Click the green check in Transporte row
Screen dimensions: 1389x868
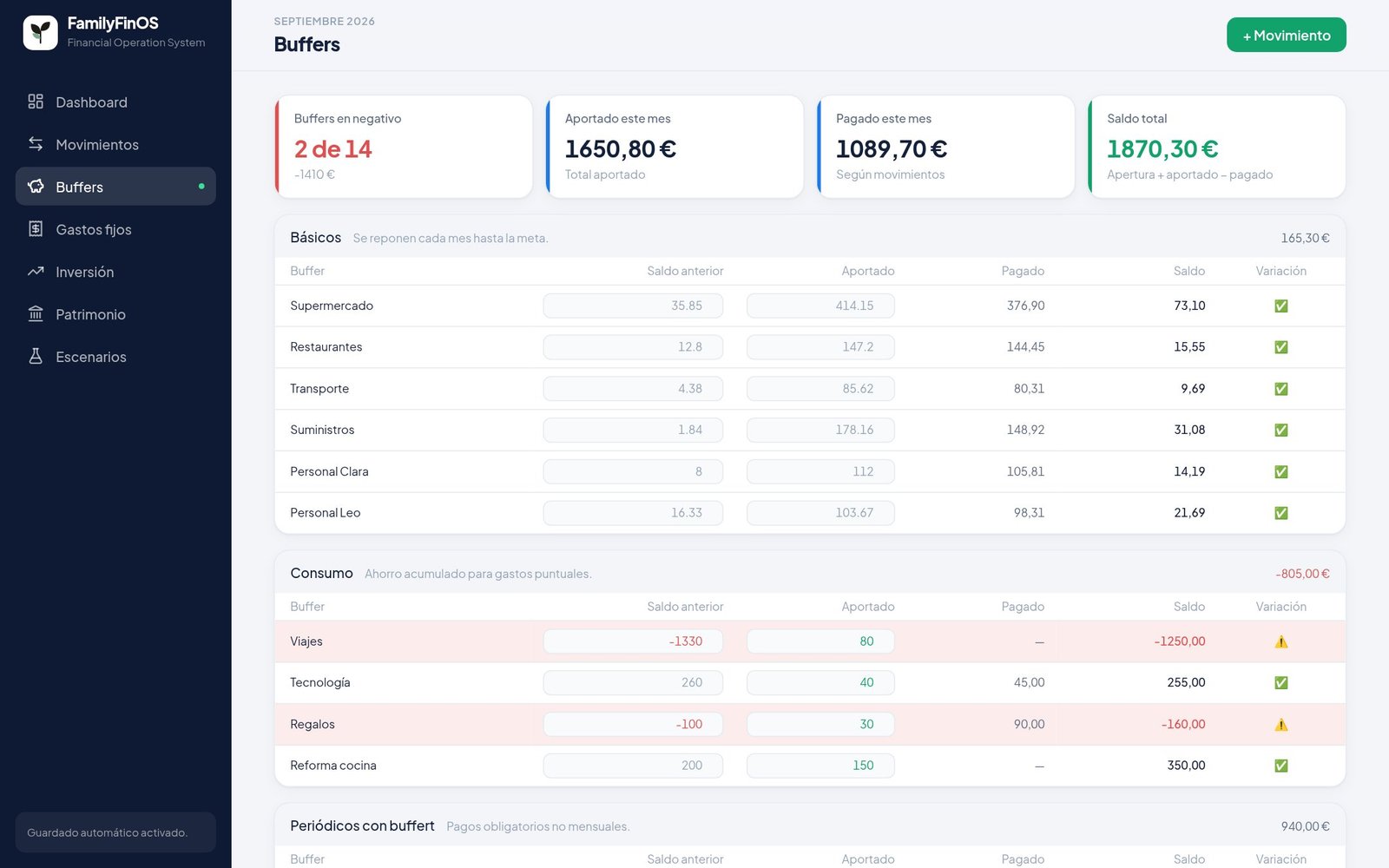coord(1280,389)
